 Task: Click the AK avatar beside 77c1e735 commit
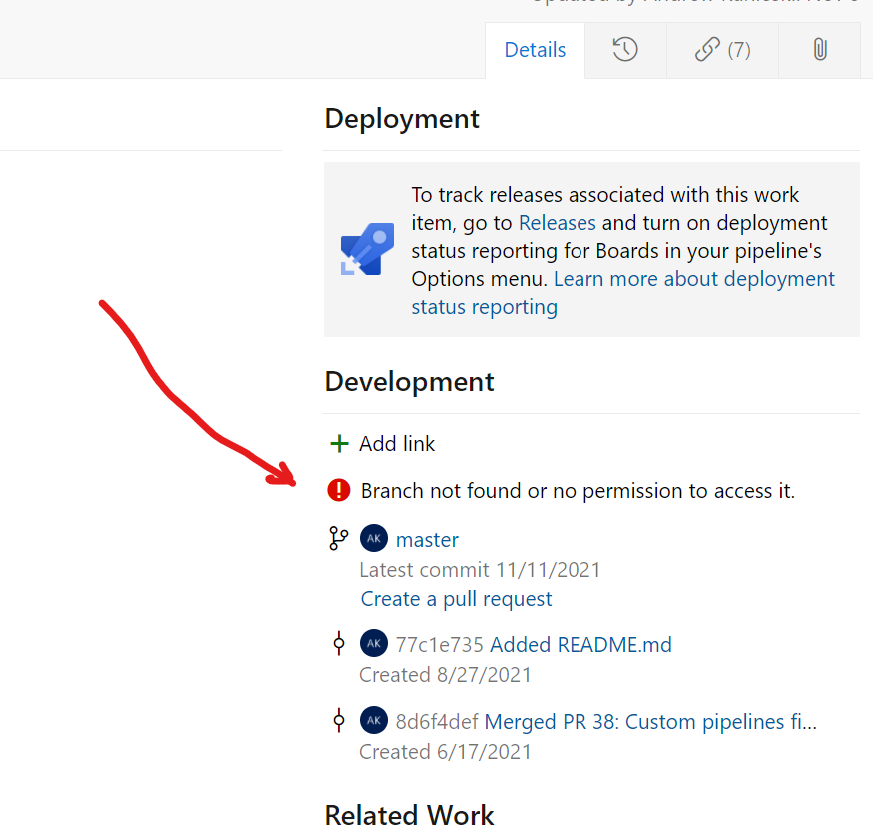click(x=373, y=643)
